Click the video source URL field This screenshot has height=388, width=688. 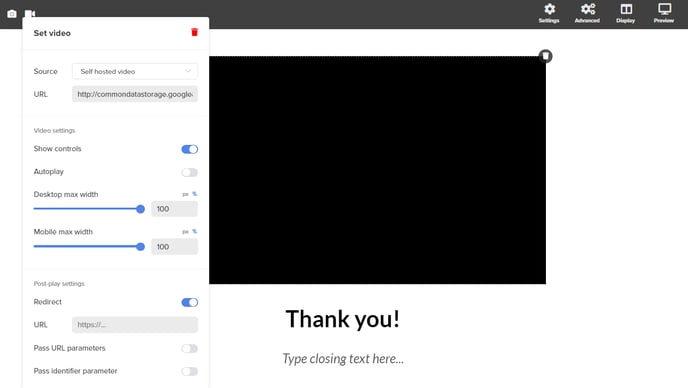pos(135,94)
